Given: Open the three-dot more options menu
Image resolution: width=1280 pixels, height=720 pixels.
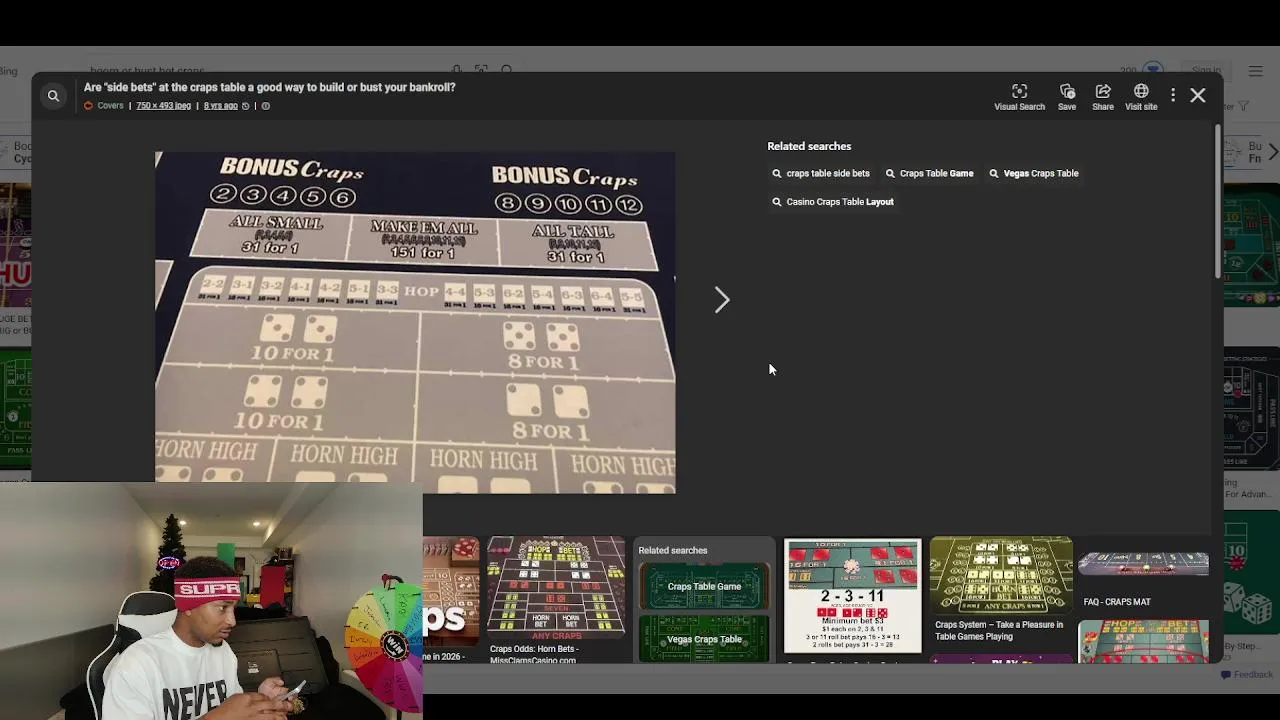Looking at the screenshot, I should pyautogui.click(x=1173, y=96).
